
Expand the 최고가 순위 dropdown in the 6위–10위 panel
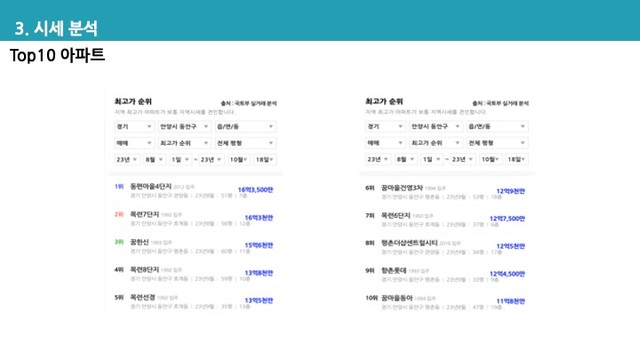[436, 143]
